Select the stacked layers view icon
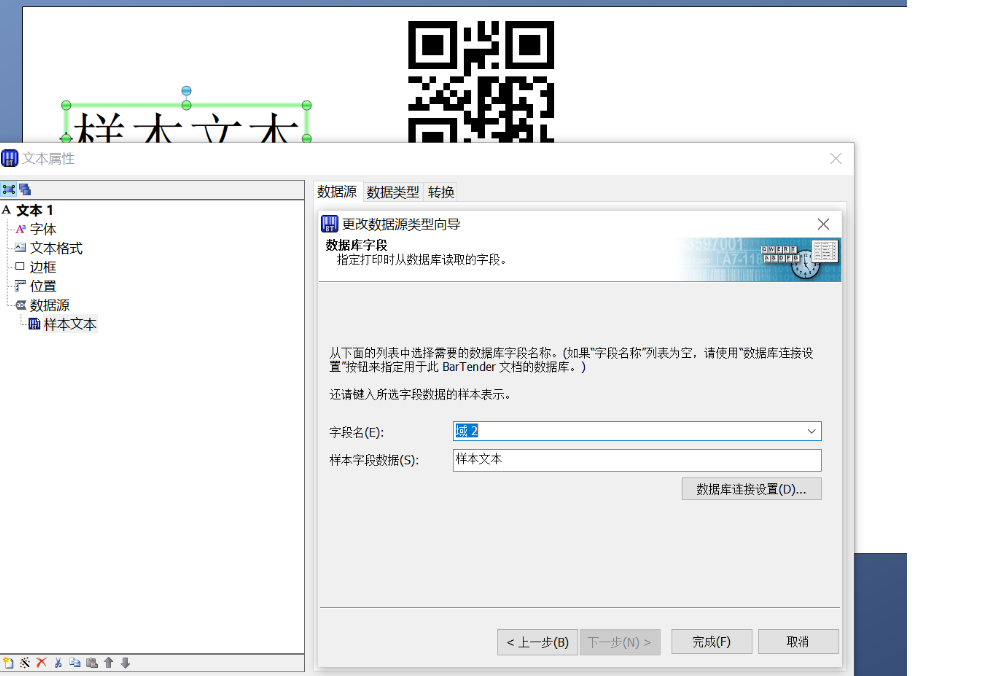Viewport: 983px width, 676px height. (25, 189)
